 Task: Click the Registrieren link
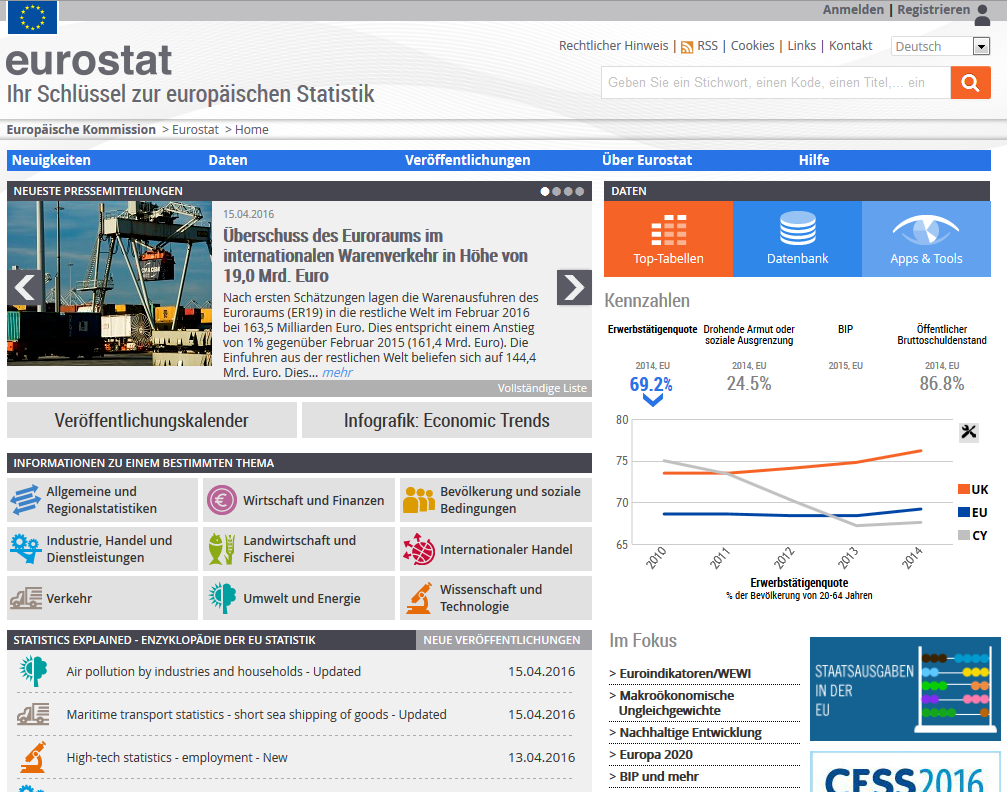coord(933,10)
